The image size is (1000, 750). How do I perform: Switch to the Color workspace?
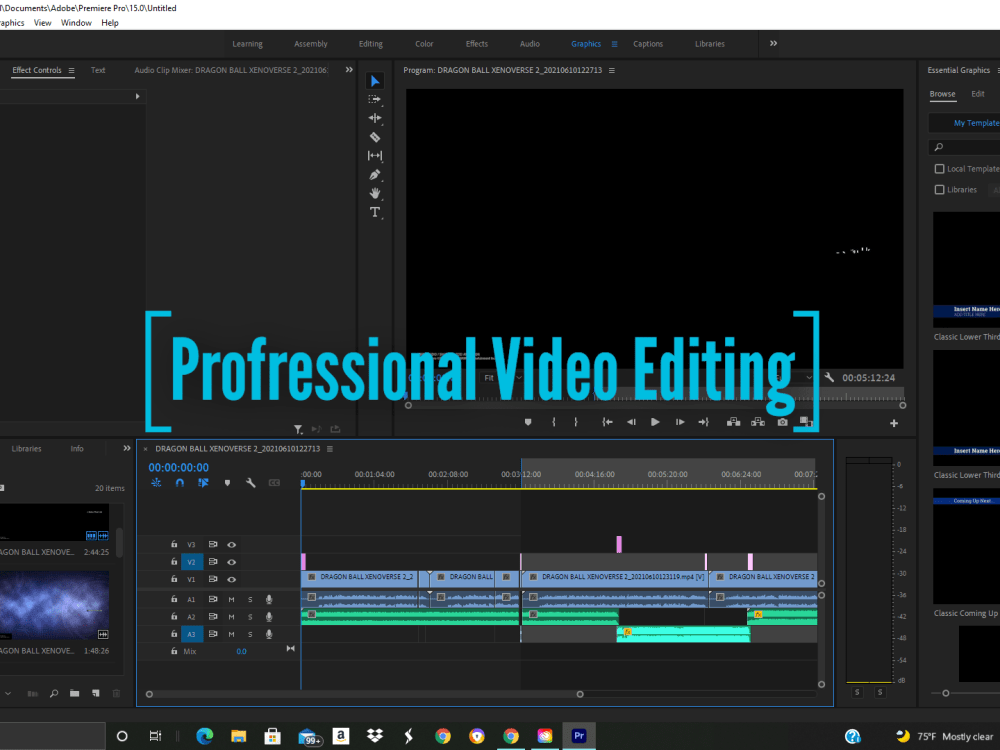point(424,44)
